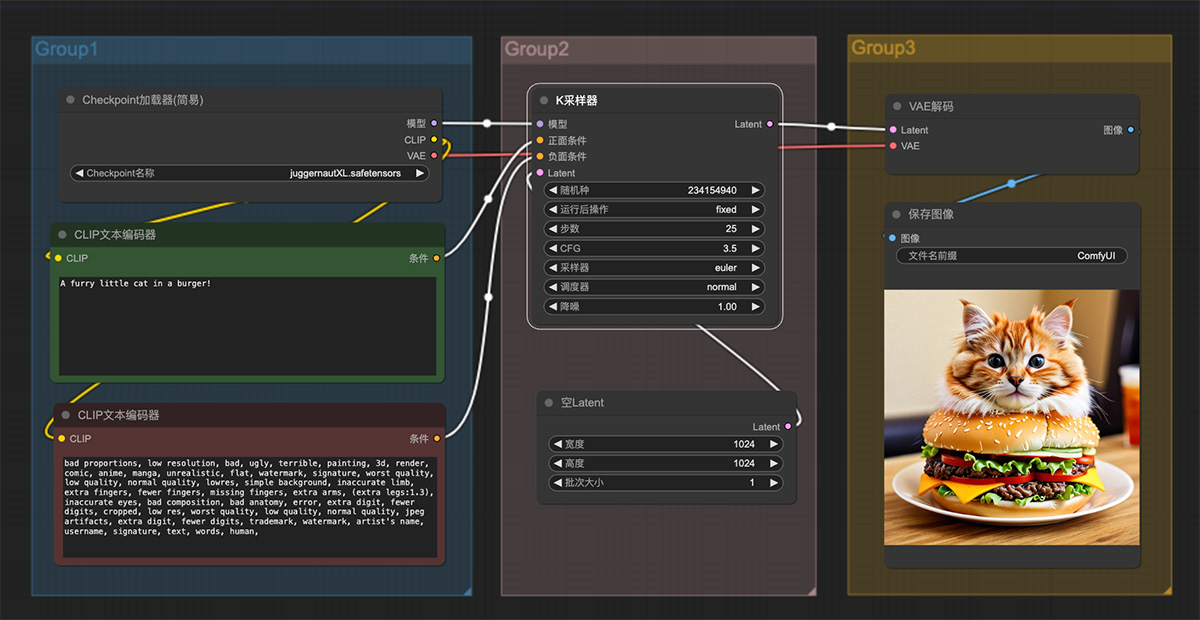Collapse the K采样器 node via its title dot
This screenshot has height=620, width=1200.
(544, 101)
